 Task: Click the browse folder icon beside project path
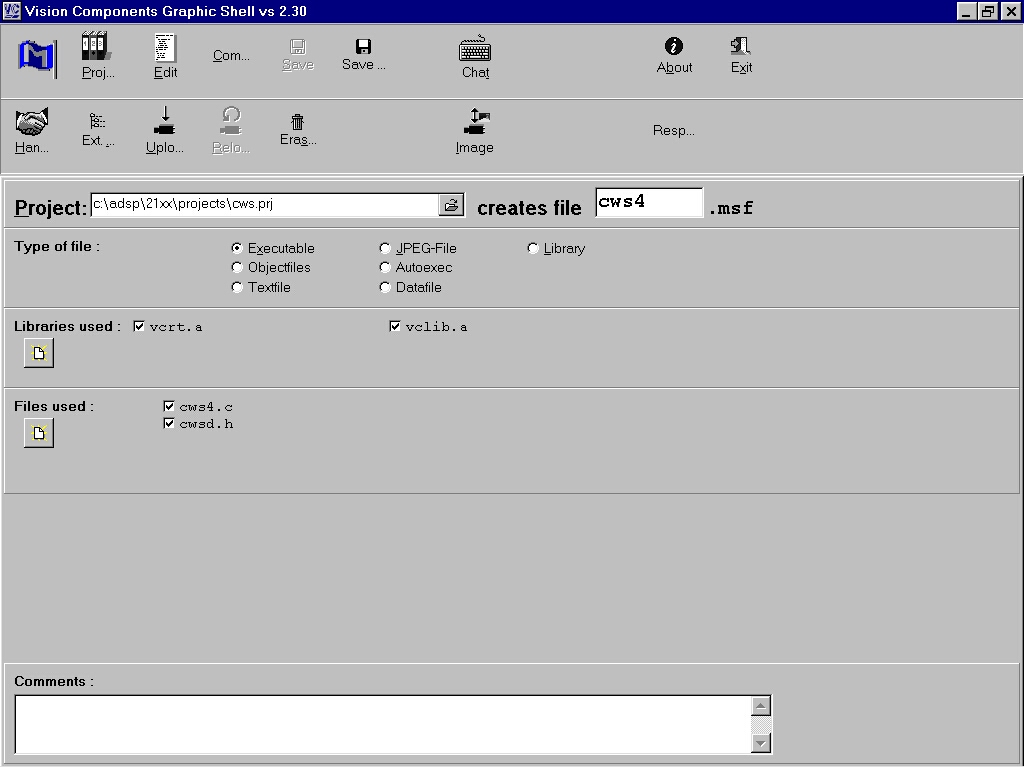pyautogui.click(x=451, y=205)
